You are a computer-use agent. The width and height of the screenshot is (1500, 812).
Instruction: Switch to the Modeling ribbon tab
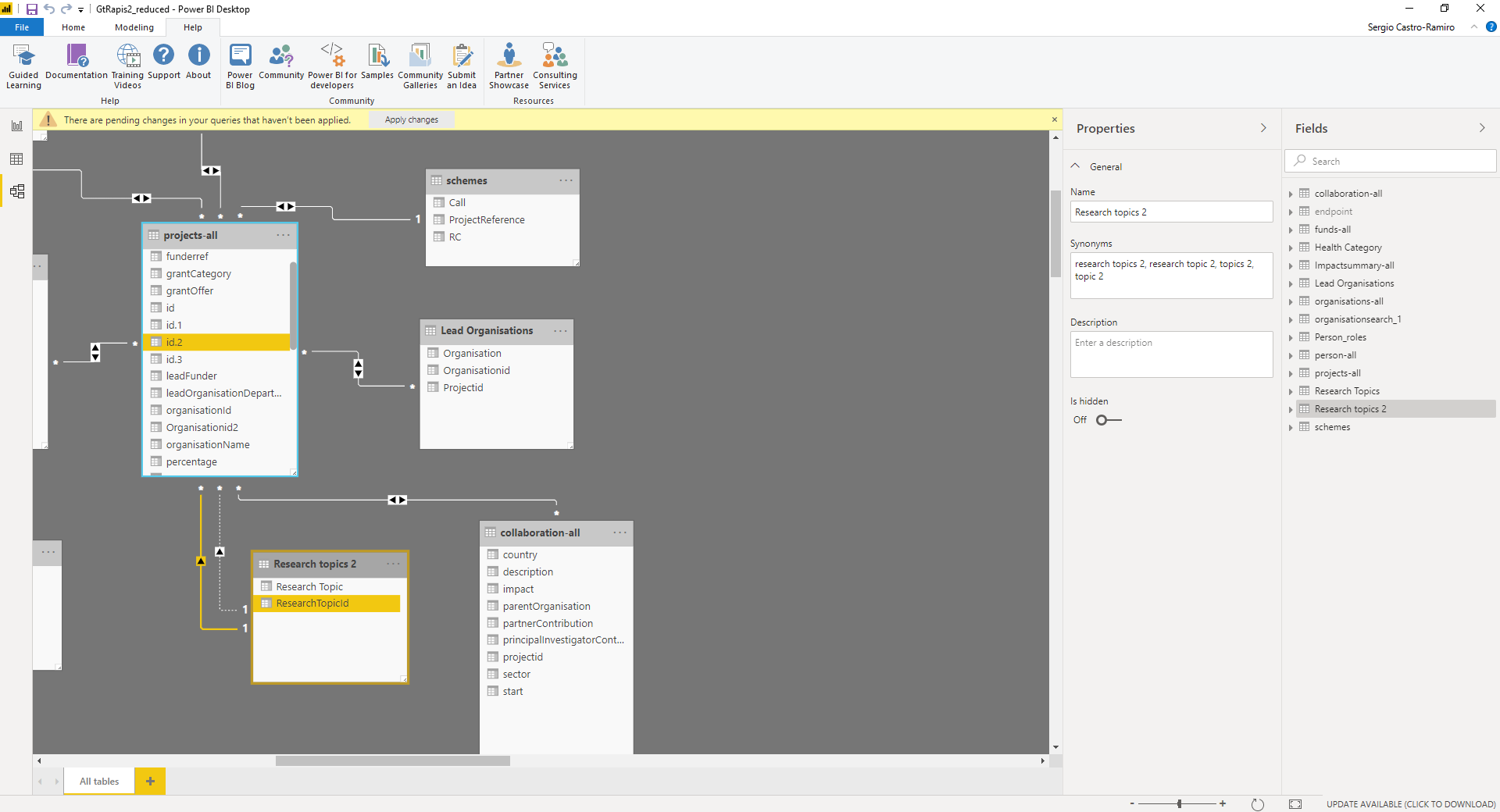[x=134, y=27]
